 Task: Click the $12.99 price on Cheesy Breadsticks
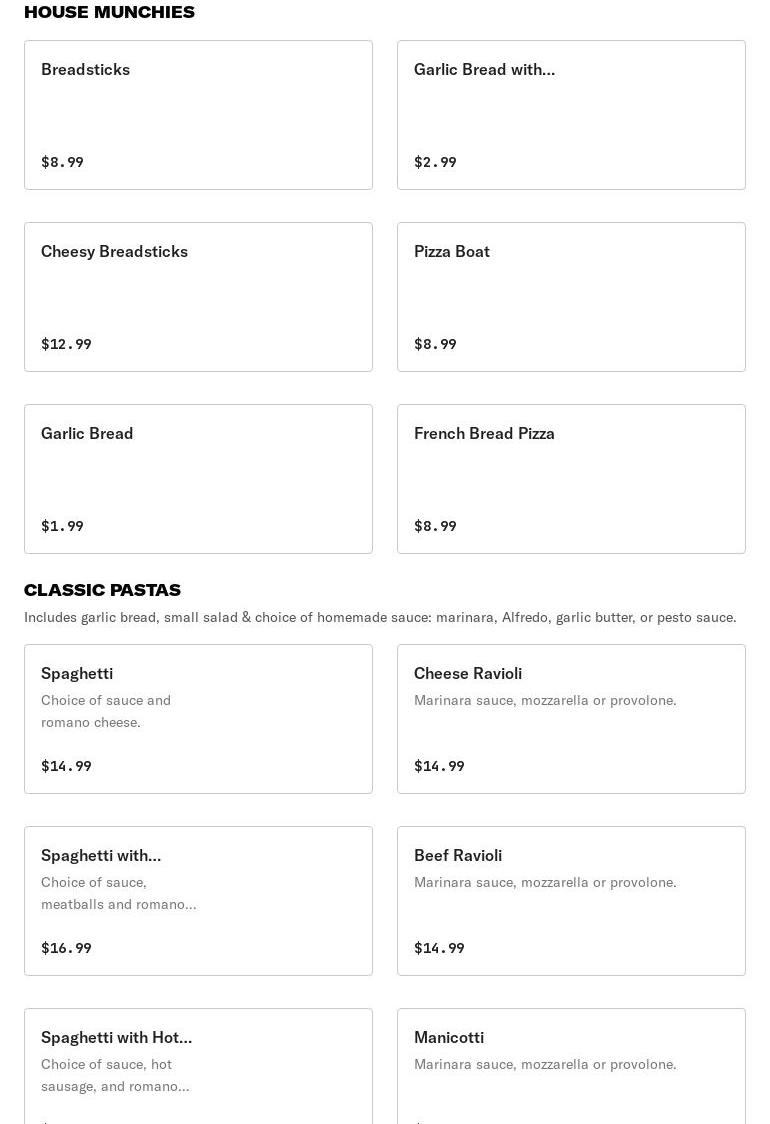(66, 344)
